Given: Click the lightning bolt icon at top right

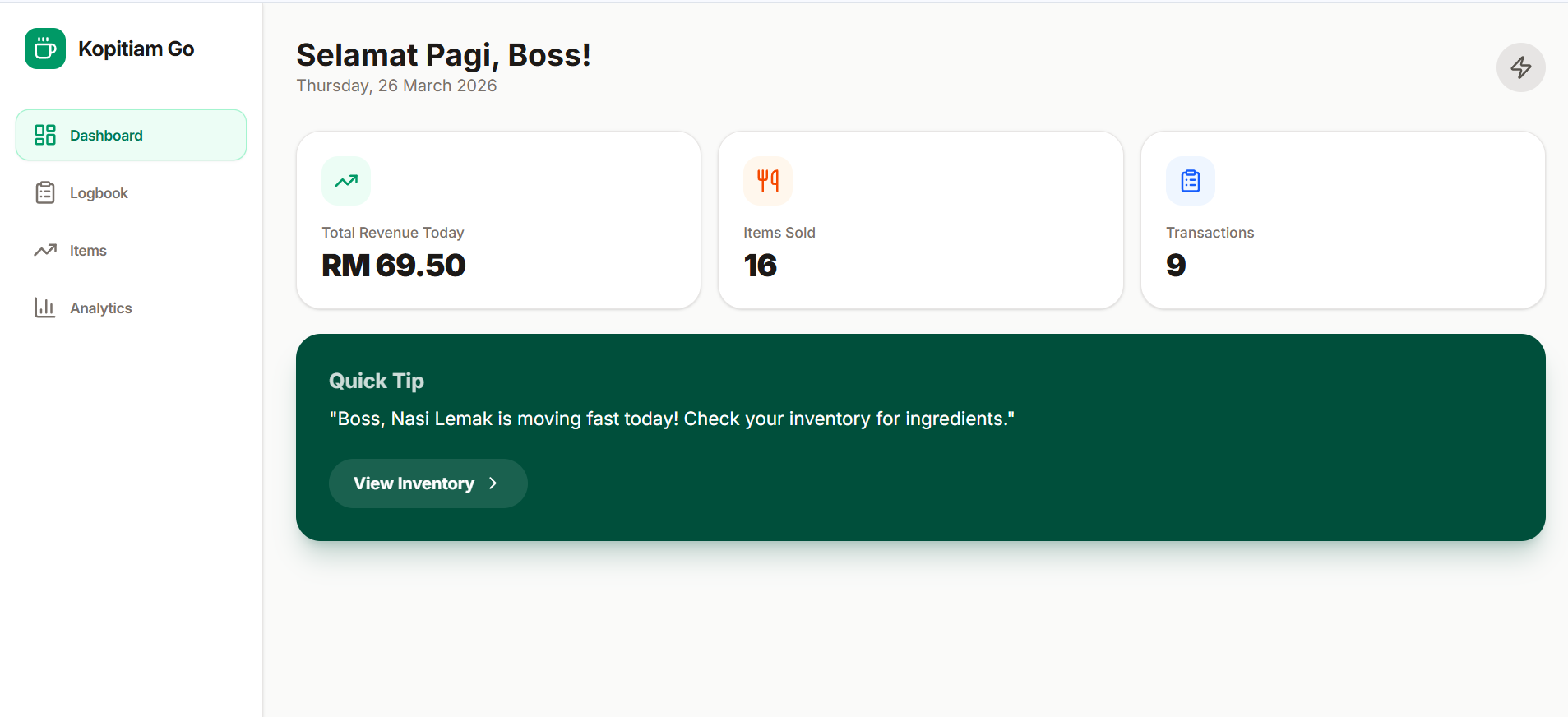Looking at the screenshot, I should 1520,67.
